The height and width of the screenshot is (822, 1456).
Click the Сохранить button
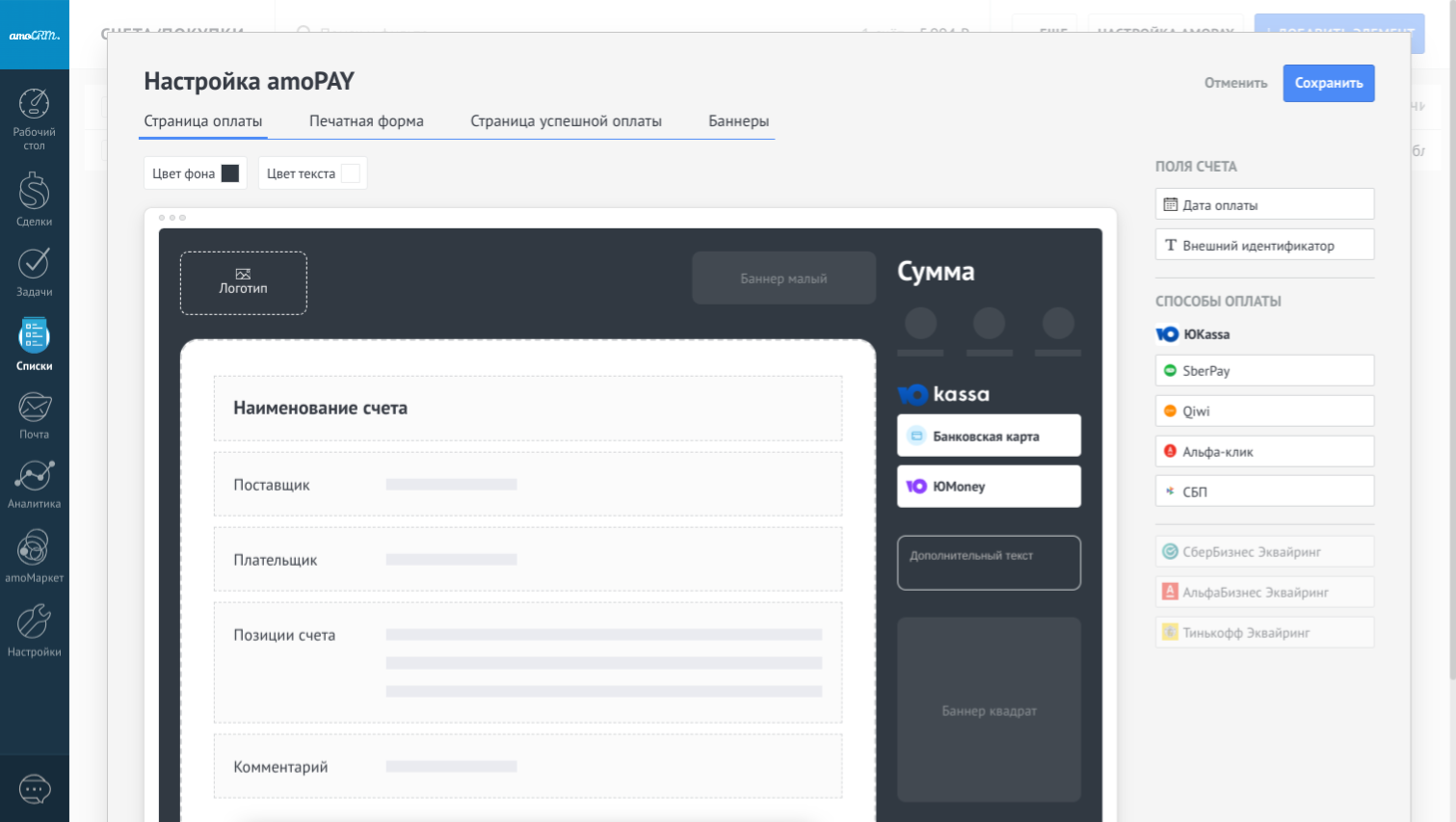point(1328,83)
